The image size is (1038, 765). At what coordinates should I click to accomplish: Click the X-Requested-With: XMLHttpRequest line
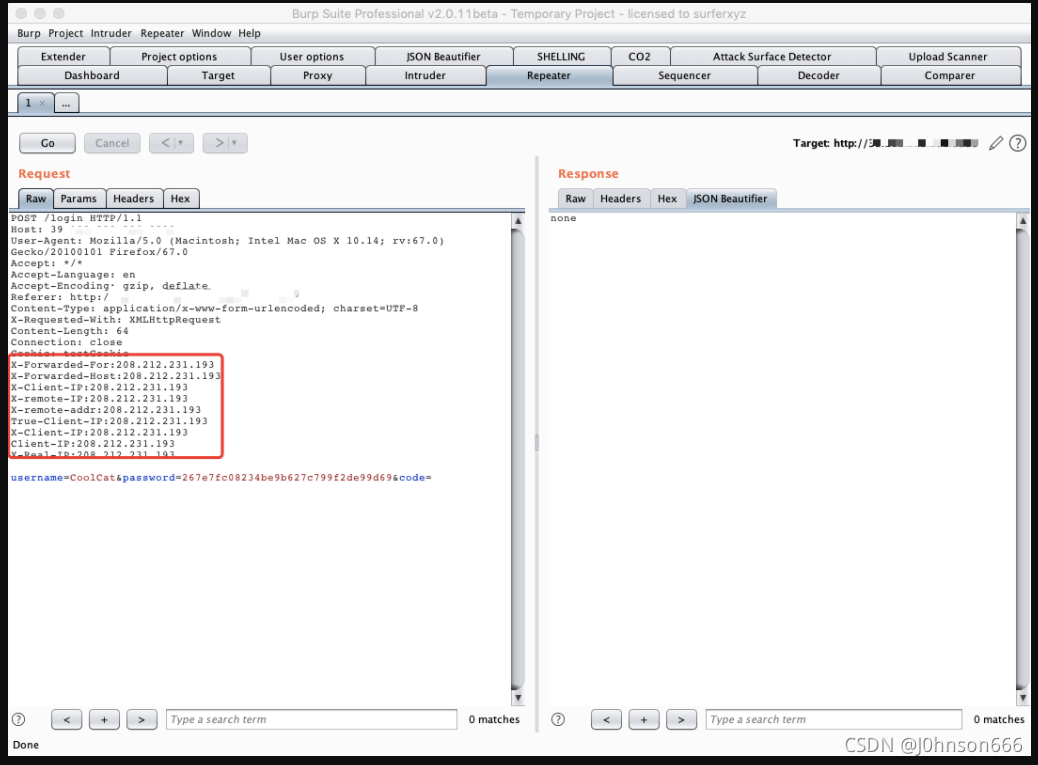(x=116, y=320)
